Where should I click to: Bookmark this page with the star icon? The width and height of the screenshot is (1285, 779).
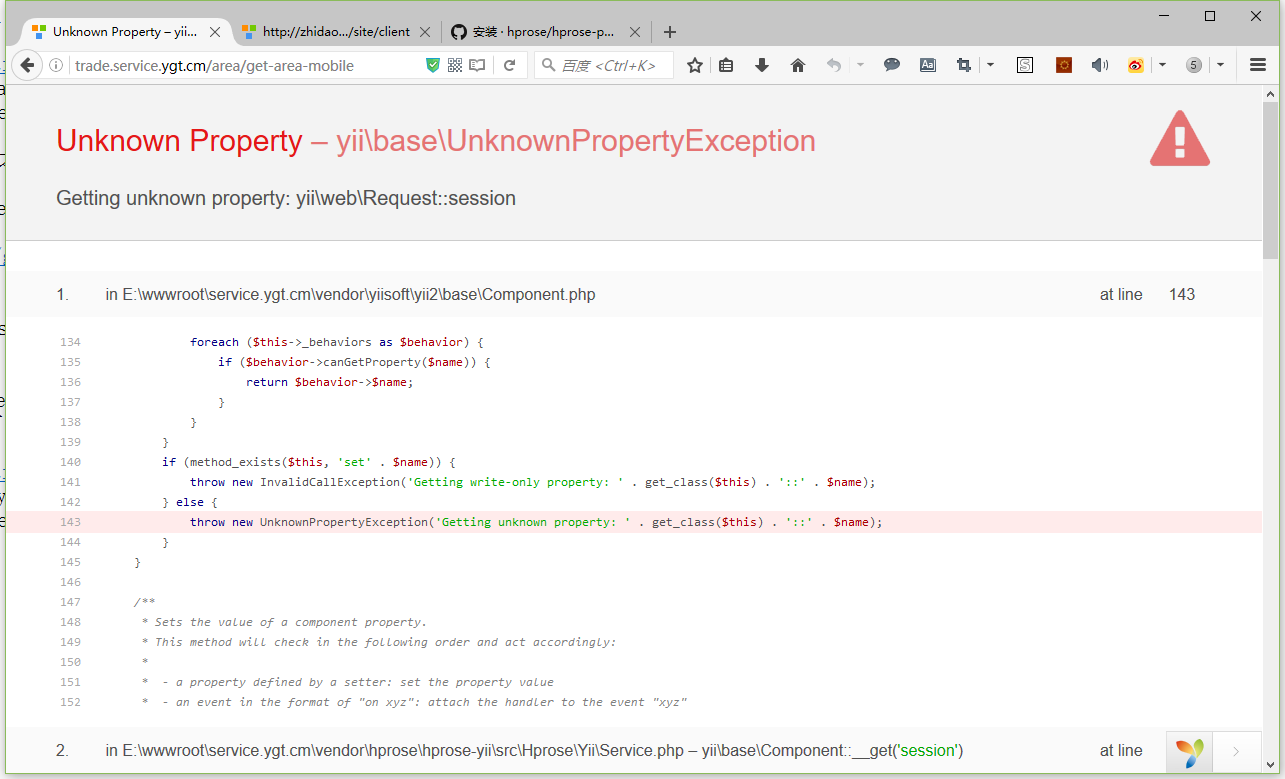coord(695,65)
